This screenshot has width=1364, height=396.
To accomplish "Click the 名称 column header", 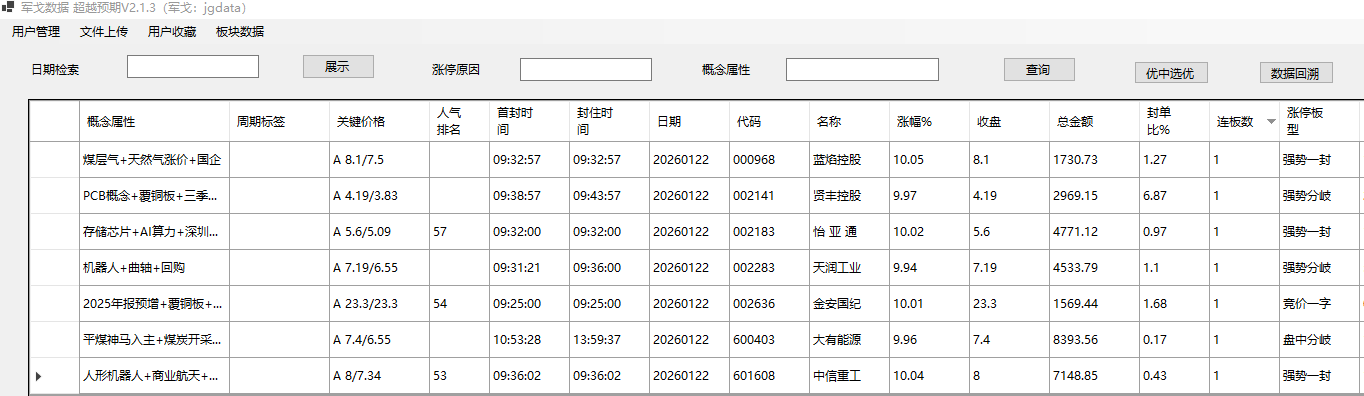I will click(x=849, y=121).
